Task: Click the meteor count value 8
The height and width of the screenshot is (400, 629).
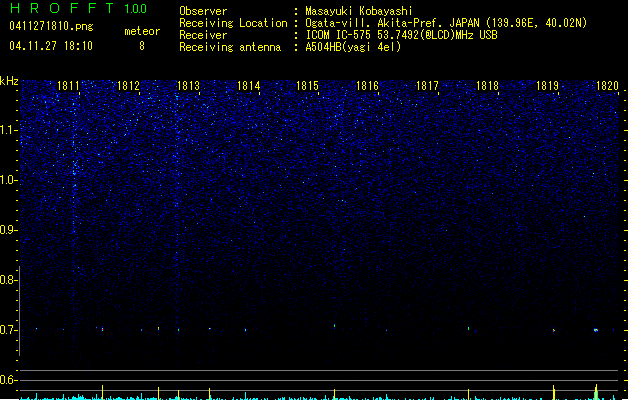Action: [x=142, y=46]
